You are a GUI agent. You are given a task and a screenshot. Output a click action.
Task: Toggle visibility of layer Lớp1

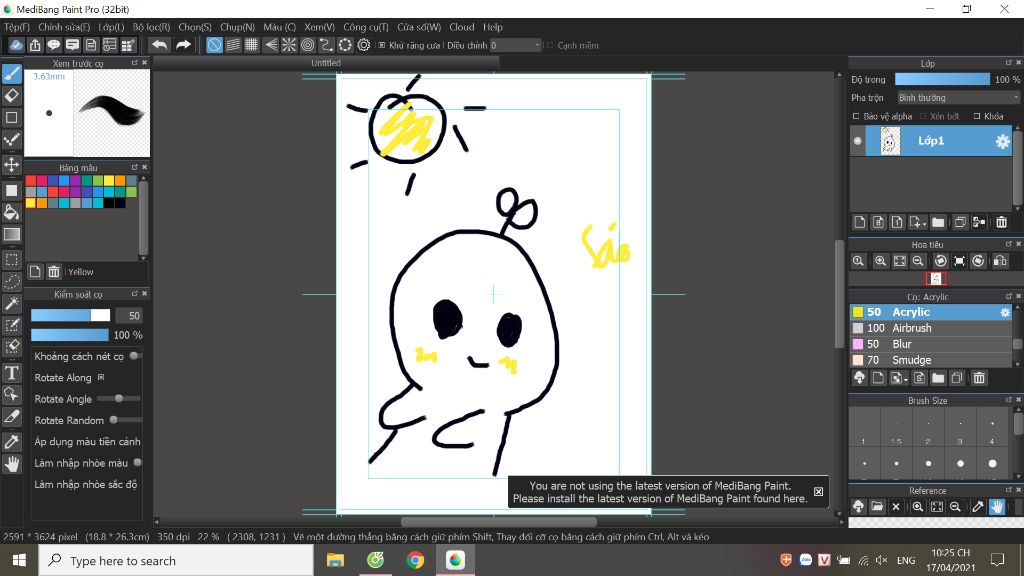pyautogui.click(x=857, y=141)
